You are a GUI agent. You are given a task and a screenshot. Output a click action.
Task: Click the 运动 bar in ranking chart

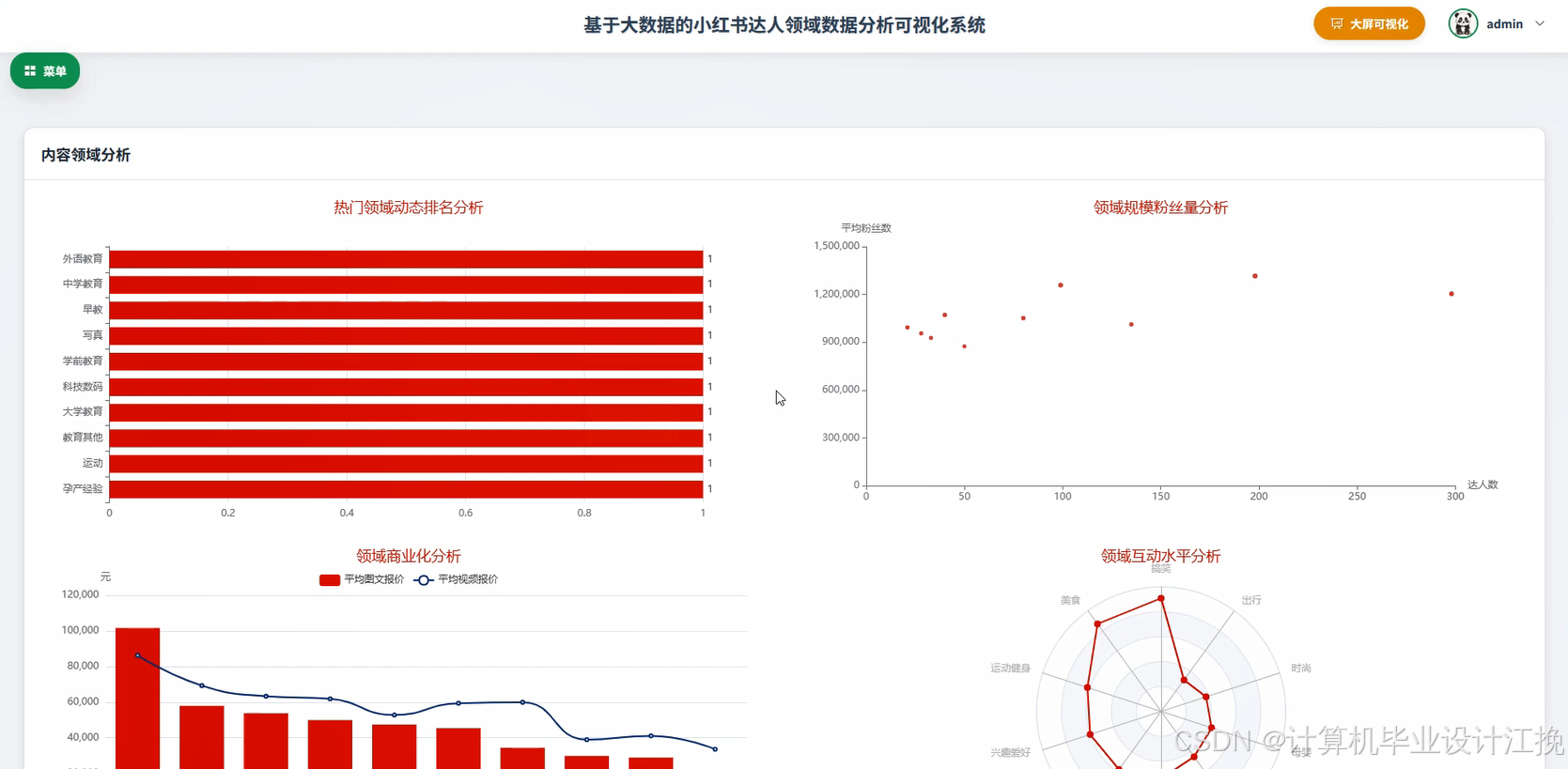coord(406,463)
